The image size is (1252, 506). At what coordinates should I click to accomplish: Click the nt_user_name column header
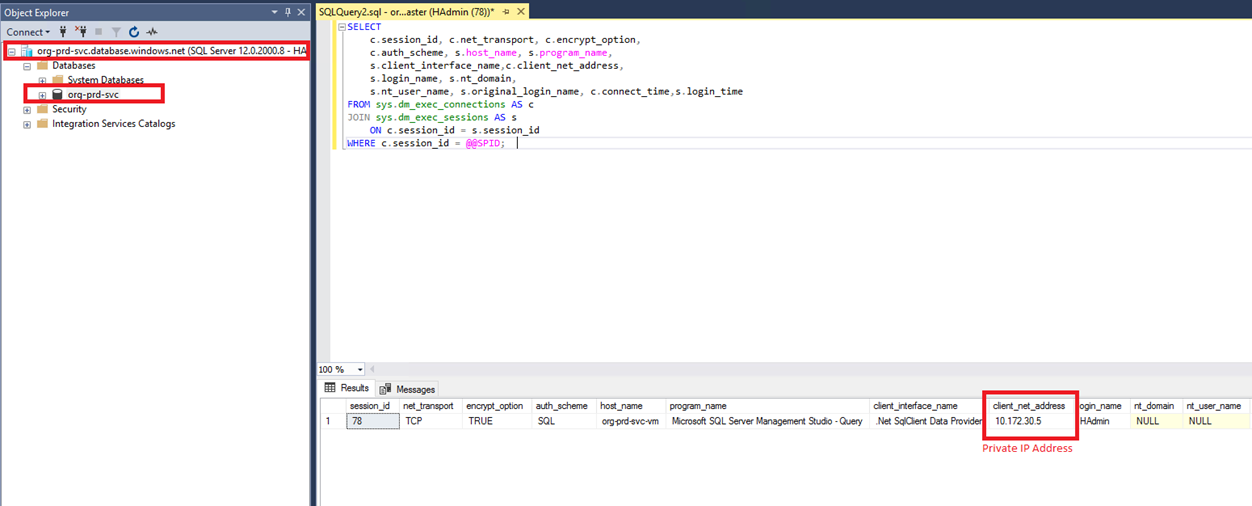click(1214, 406)
